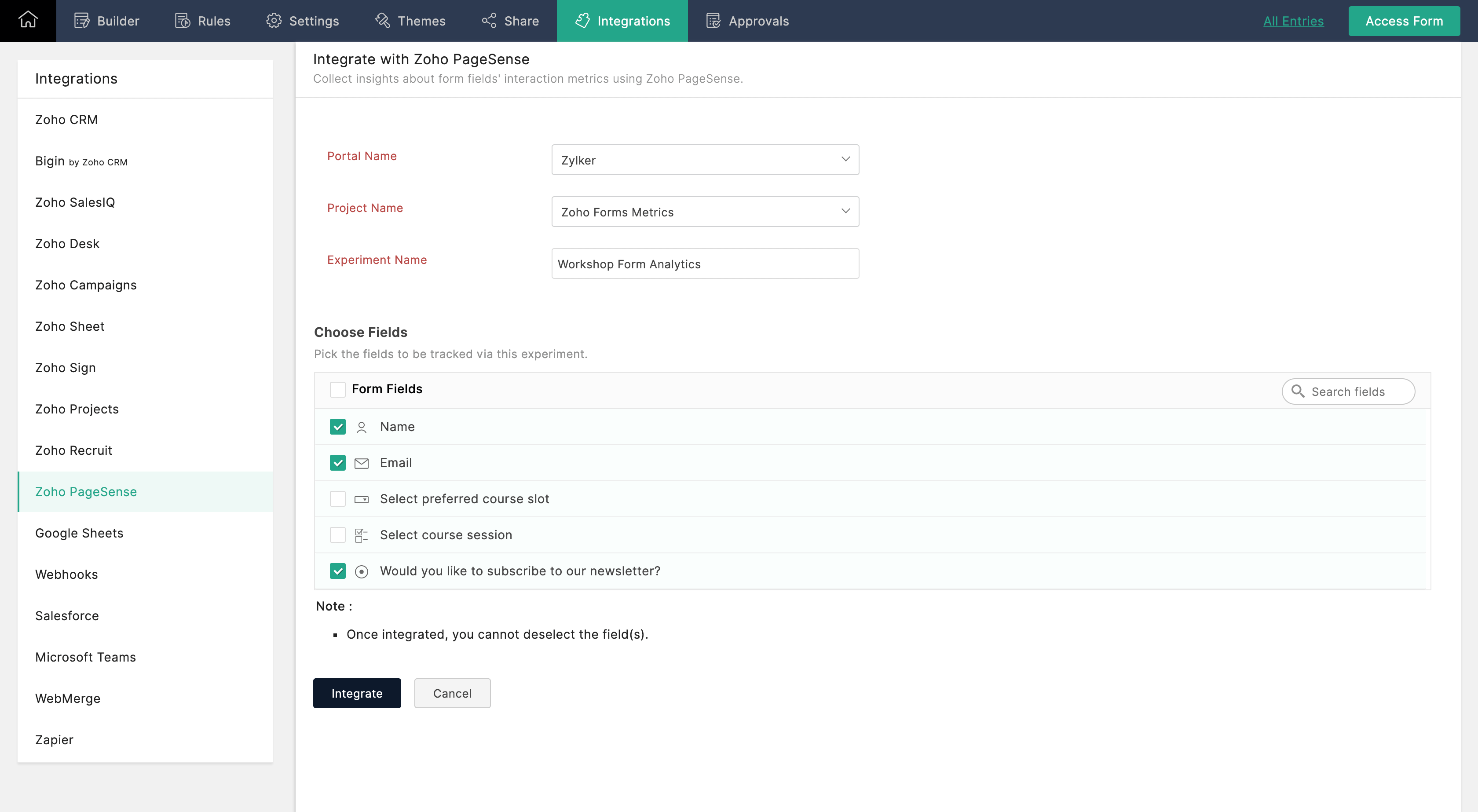Click the Rules tab icon
Screen dimensions: 1478x812
183,21
